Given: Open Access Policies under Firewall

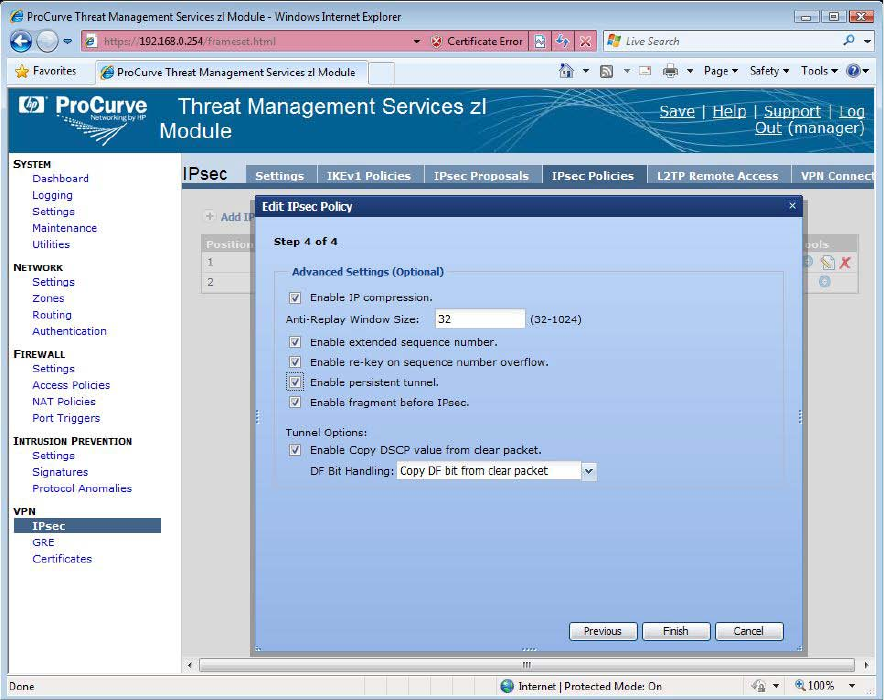Looking at the screenshot, I should pyautogui.click(x=71, y=386).
